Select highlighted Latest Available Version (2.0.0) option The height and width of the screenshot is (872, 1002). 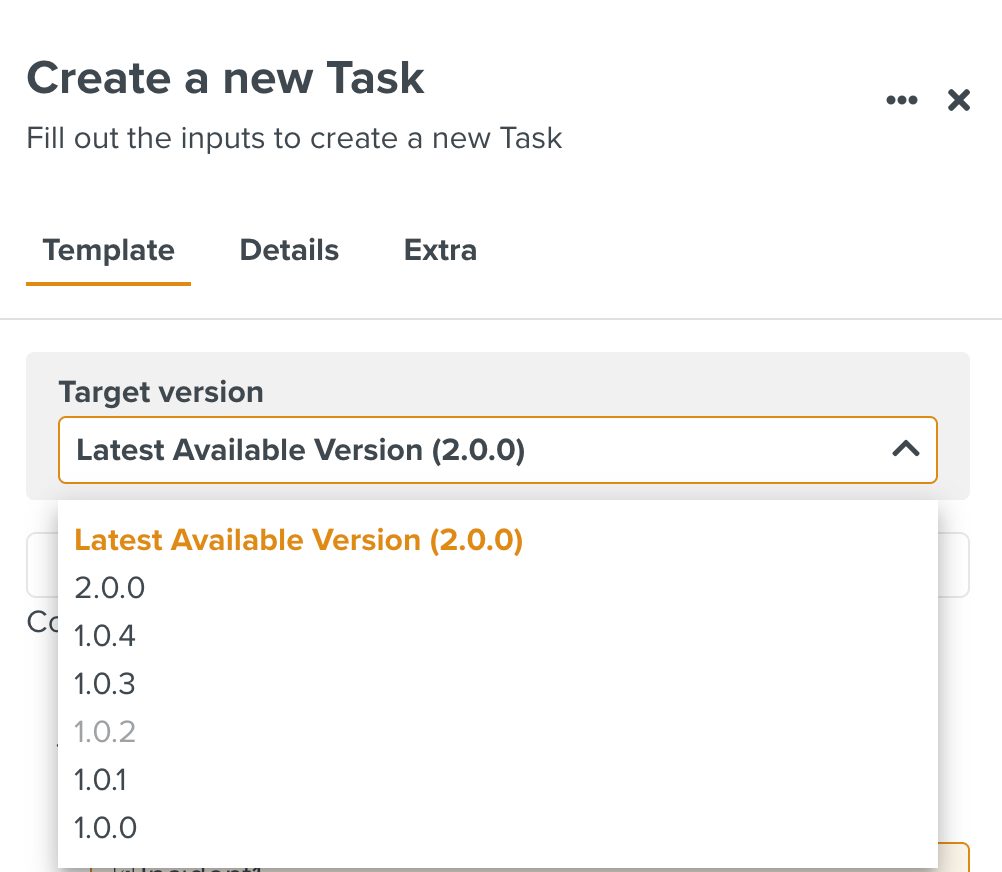[299, 540]
